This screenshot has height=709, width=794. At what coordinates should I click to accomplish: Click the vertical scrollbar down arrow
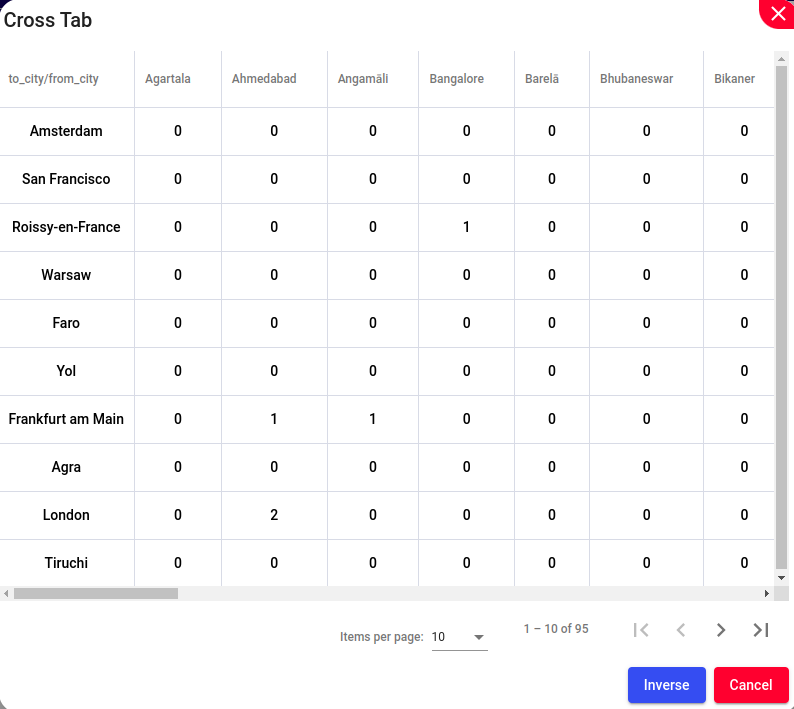coord(782,578)
